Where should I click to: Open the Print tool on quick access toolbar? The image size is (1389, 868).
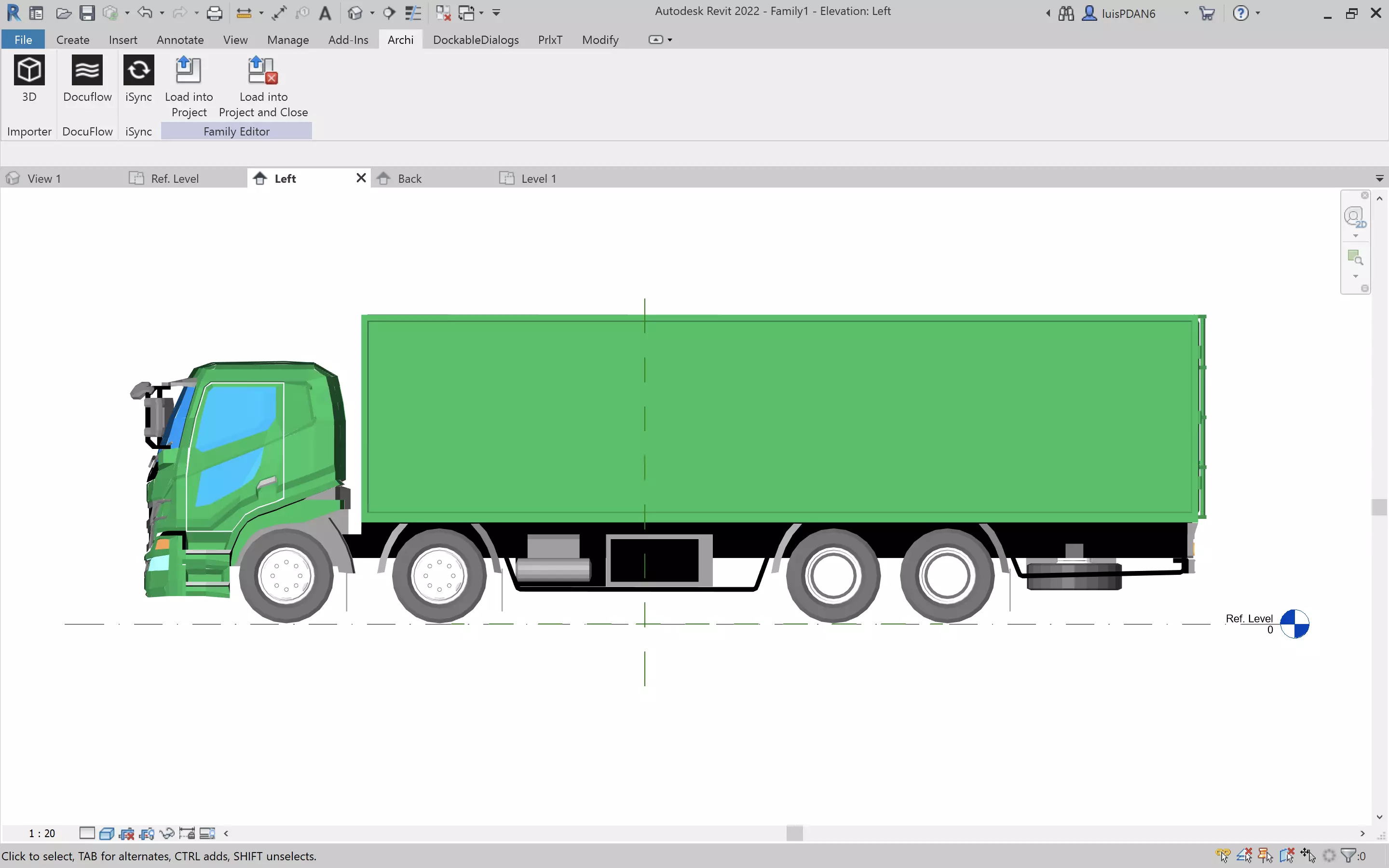(x=215, y=13)
